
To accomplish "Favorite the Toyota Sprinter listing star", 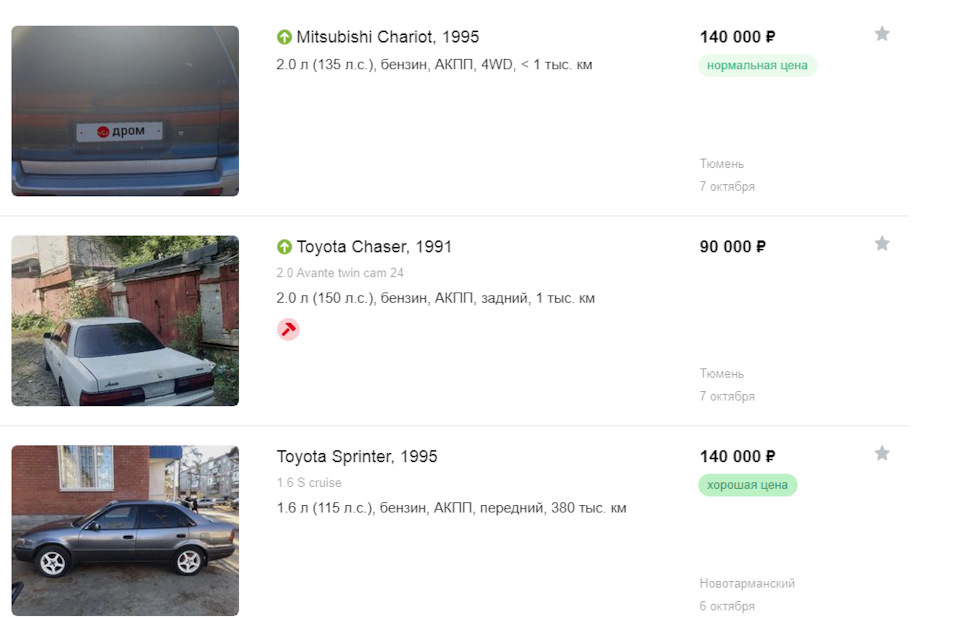I will coord(881,454).
